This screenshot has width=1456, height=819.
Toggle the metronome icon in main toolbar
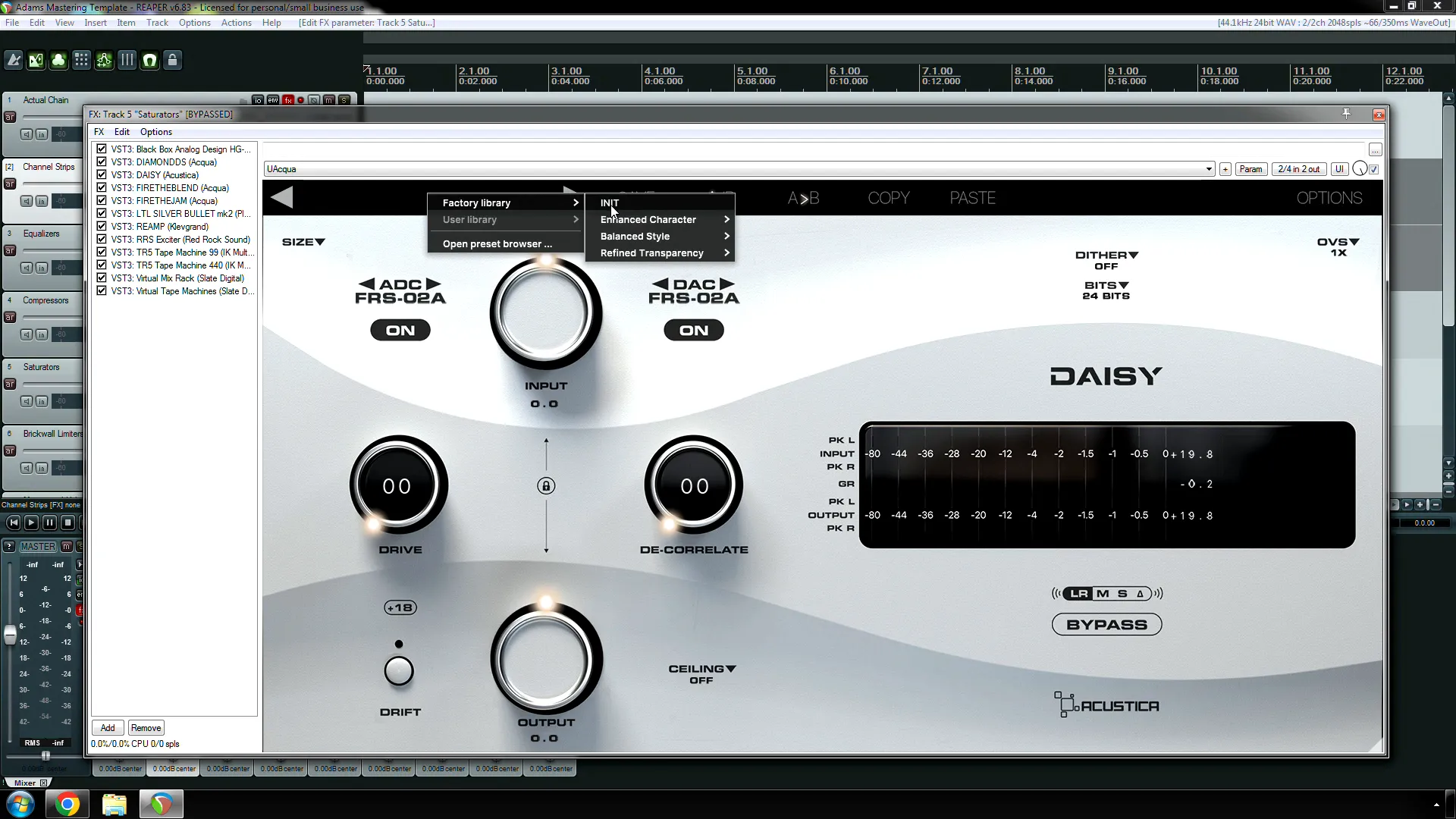pyautogui.click(x=14, y=60)
